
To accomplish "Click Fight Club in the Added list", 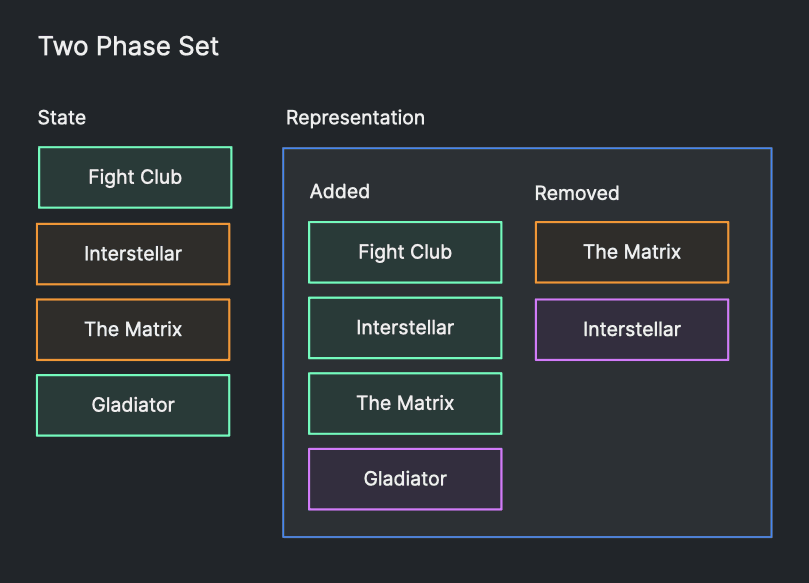I will point(405,253).
